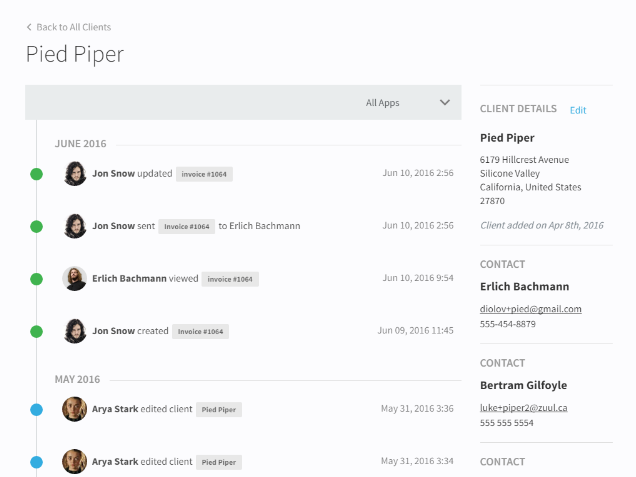The width and height of the screenshot is (636, 477).
Task: Click phone number 555-454-8879
Action: tap(508, 324)
